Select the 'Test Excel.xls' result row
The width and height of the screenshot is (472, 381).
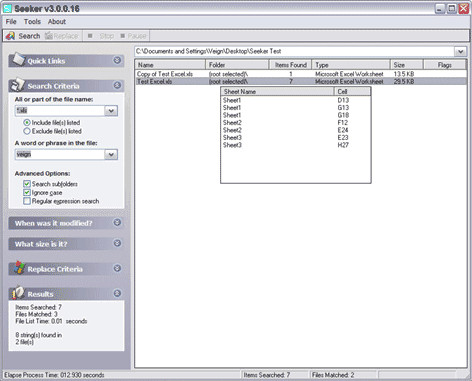(x=301, y=81)
